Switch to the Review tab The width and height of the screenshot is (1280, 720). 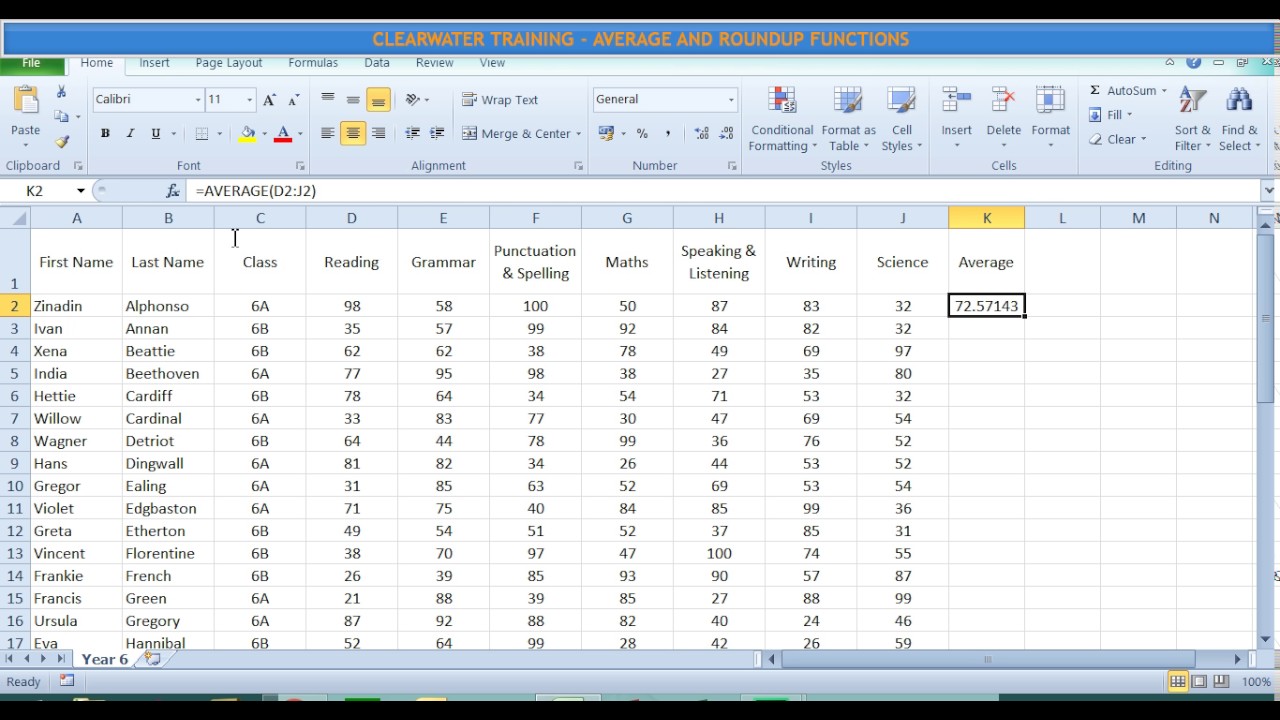tap(434, 63)
